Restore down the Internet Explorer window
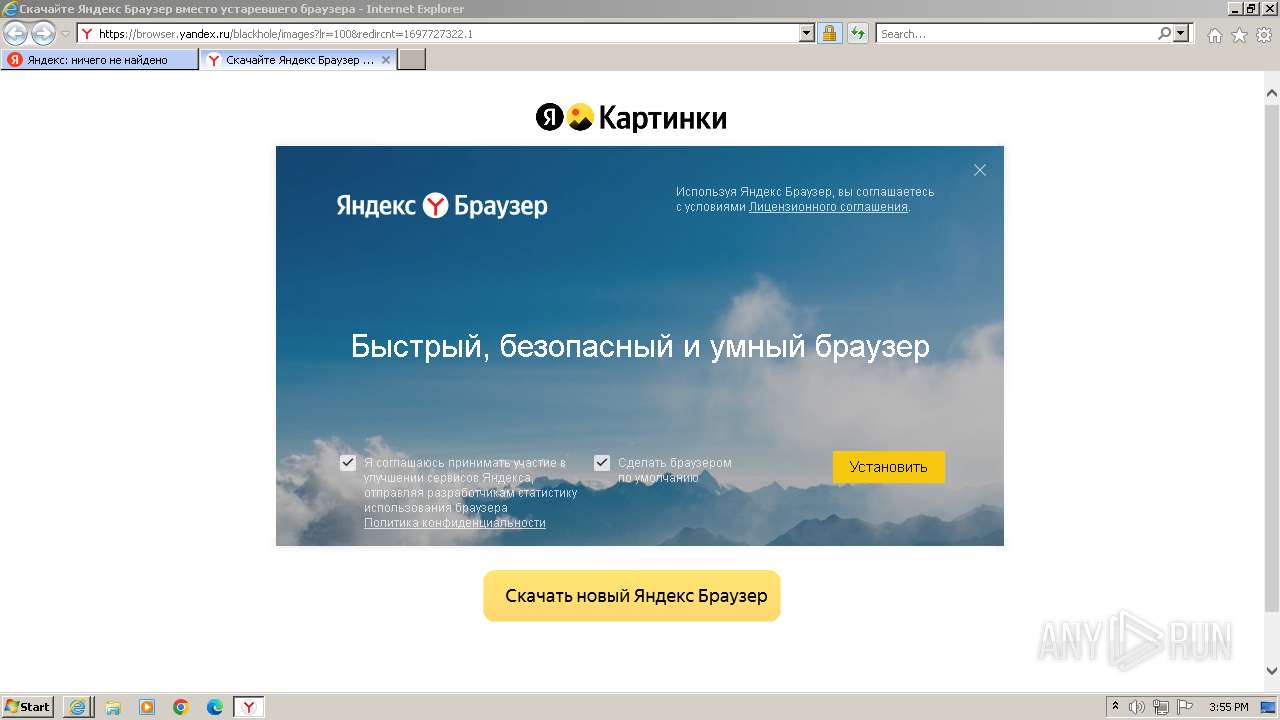The width and height of the screenshot is (1280, 720). click(1250, 8)
